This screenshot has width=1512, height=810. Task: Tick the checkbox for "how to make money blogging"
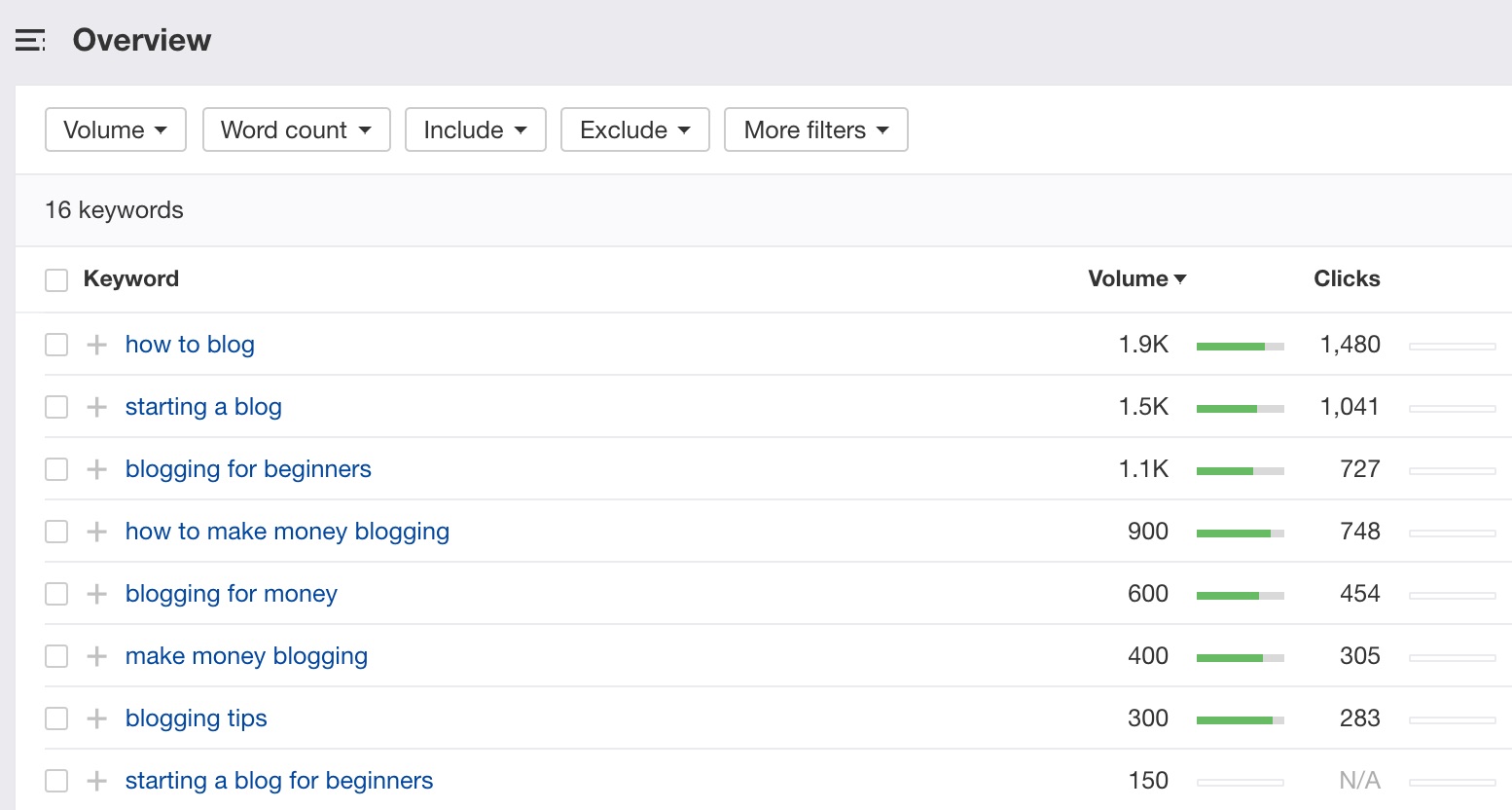tap(55, 531)
